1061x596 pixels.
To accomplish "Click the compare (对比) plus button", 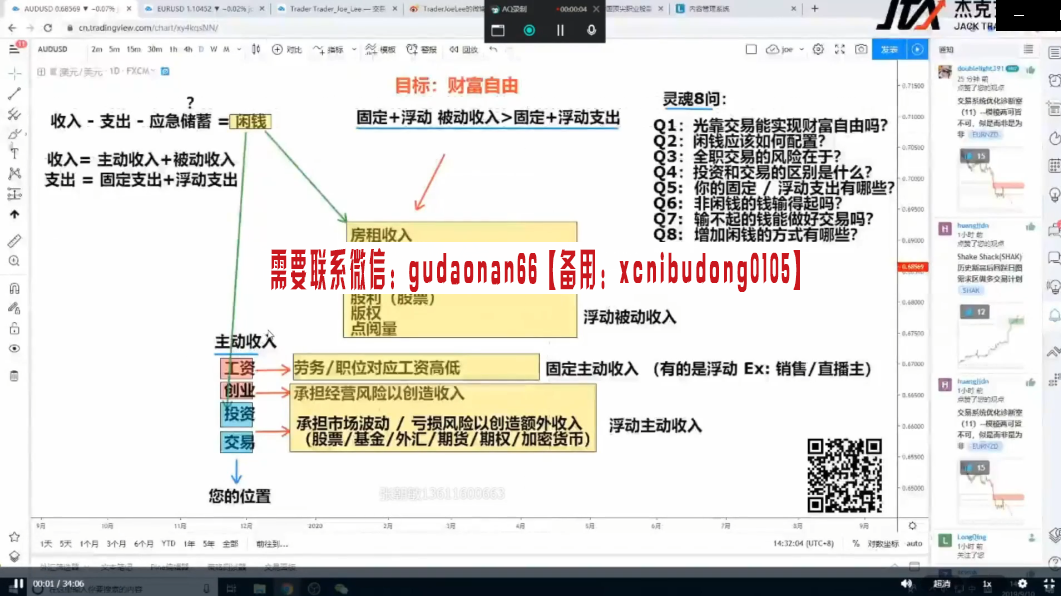I will [x=287, y=49].
